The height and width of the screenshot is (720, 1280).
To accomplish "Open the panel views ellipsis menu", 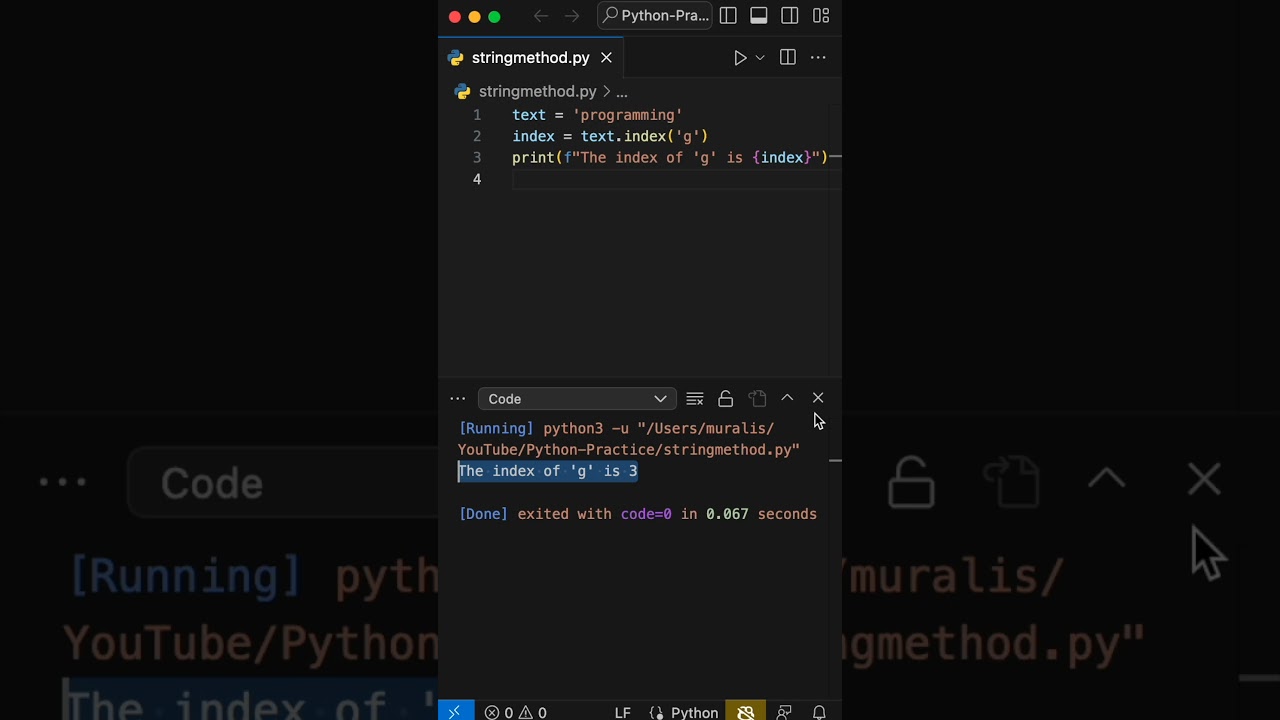I will click(x=458, y=399).
